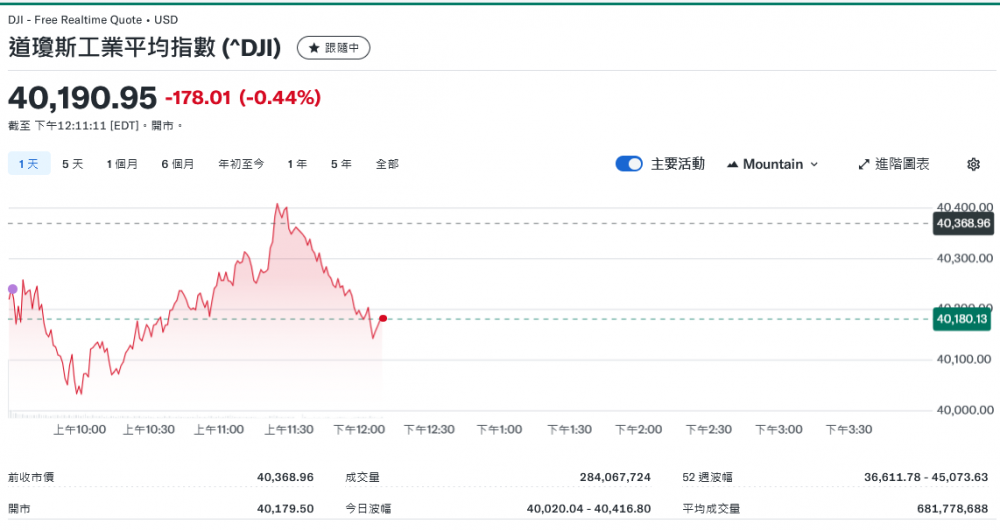Show the 6個月 chart range

[x=178, y=164]
